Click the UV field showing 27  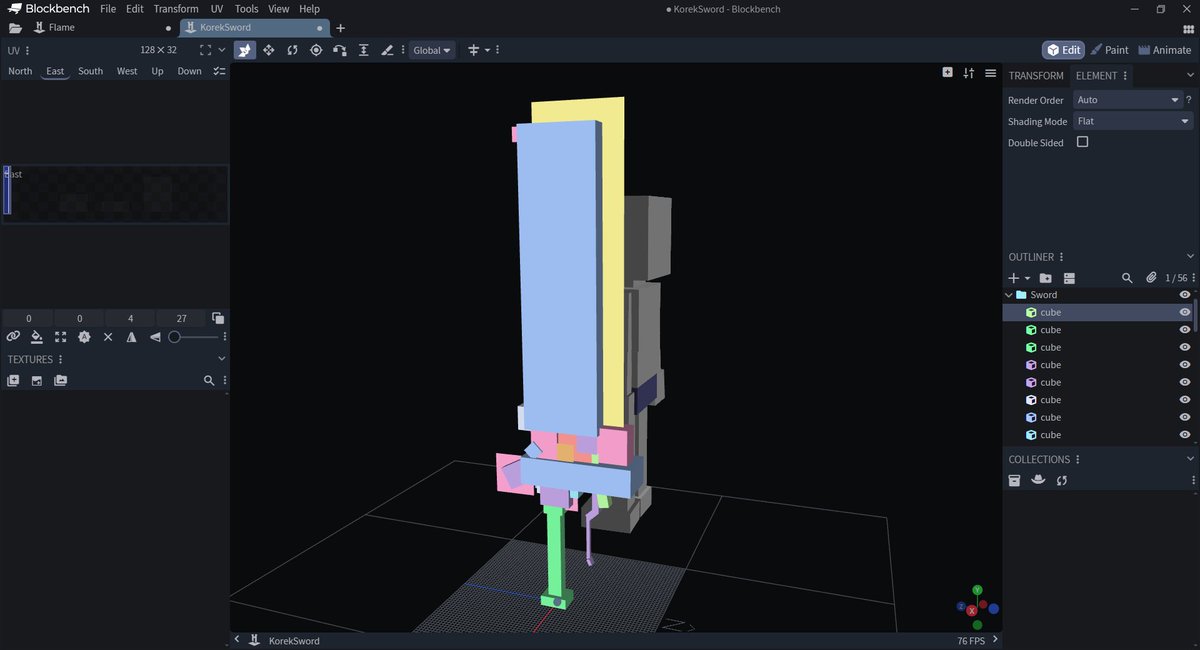coord(181,318)
